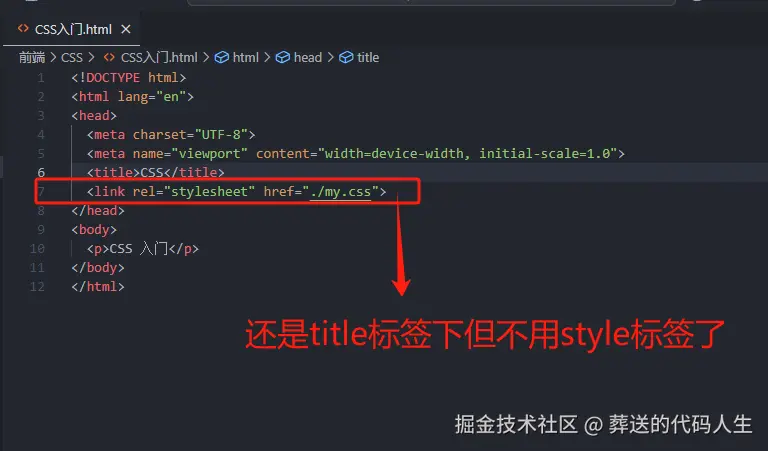The image size is (768, 451).
Task: Click the html file icon in breadcrumb
Action: tap(109, 58)
